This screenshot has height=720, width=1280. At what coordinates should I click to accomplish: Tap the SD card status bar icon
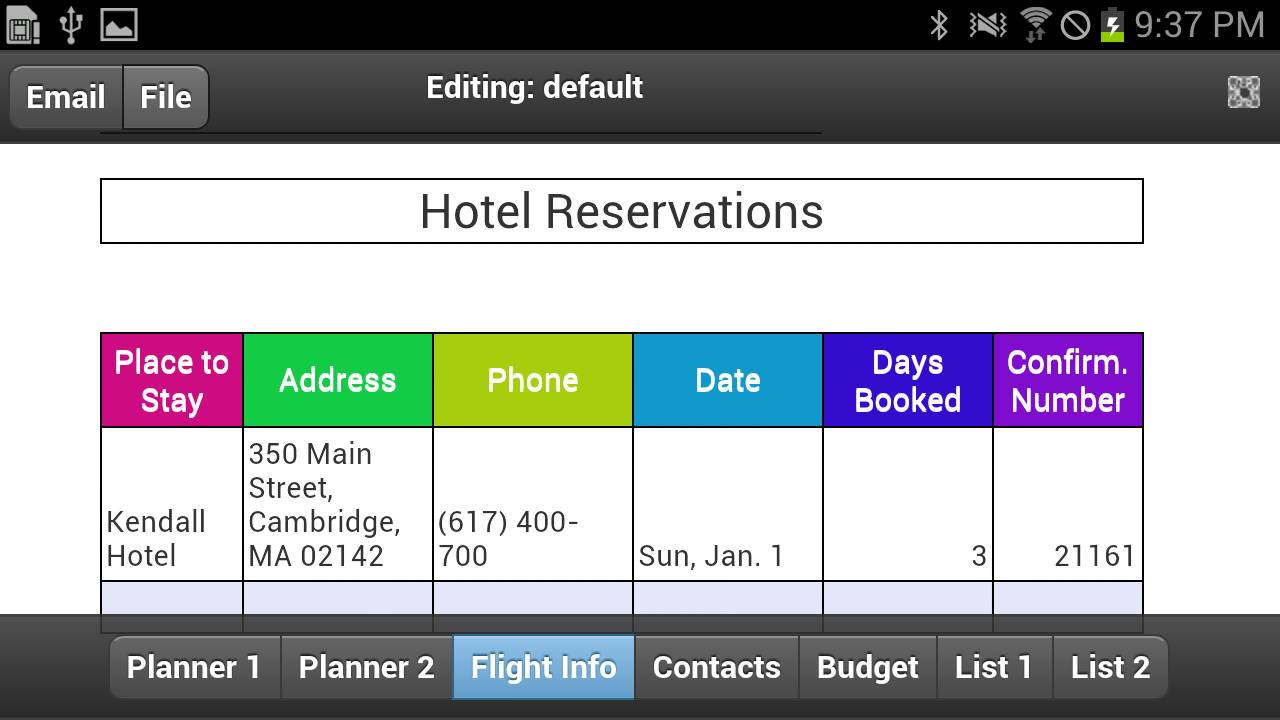click(x=23, y=25)
